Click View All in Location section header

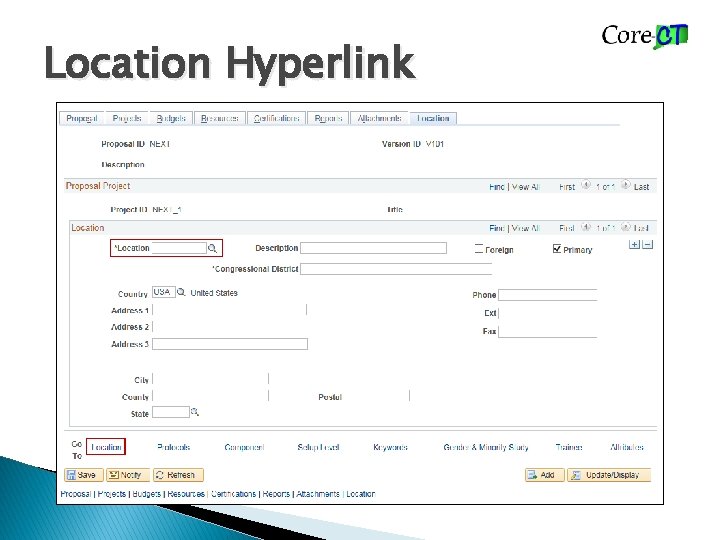(x=525, y=228)
